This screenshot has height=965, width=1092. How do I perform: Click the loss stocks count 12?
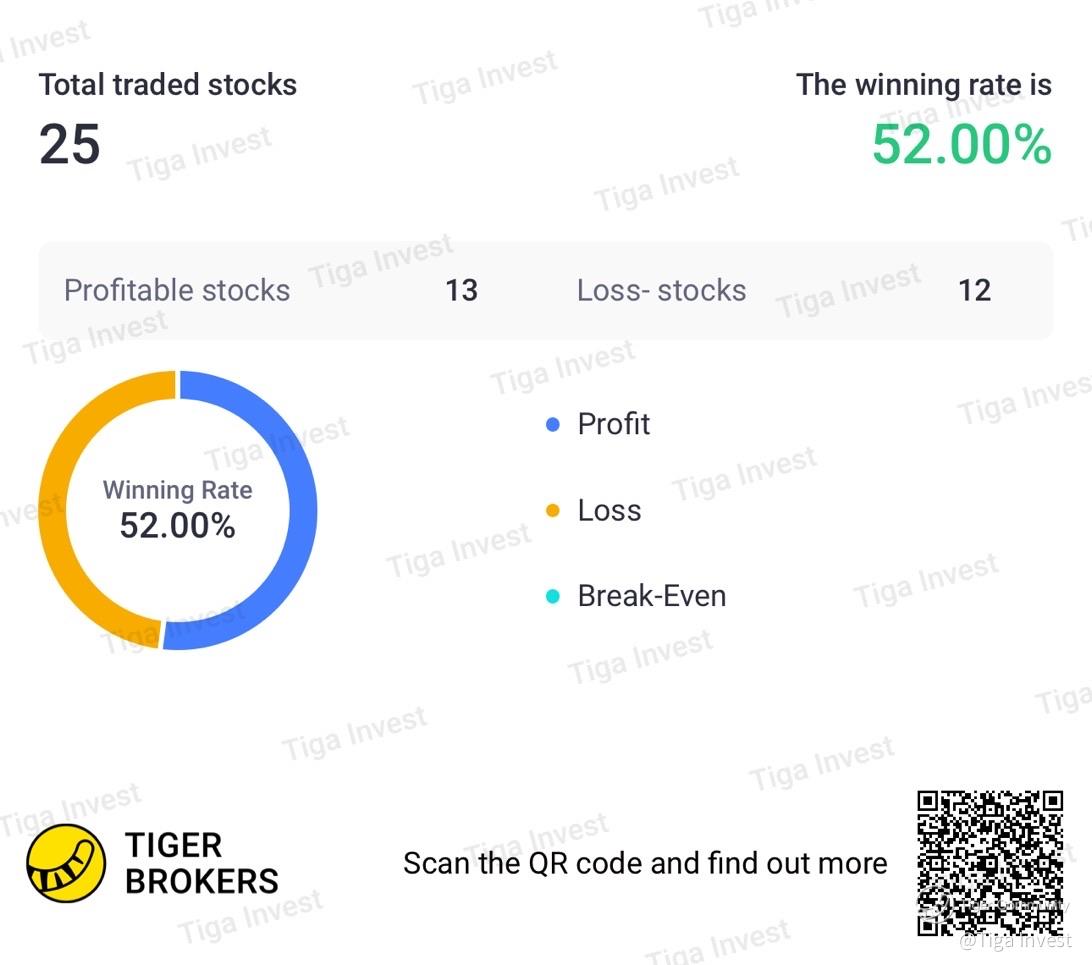tap(974, 290)
